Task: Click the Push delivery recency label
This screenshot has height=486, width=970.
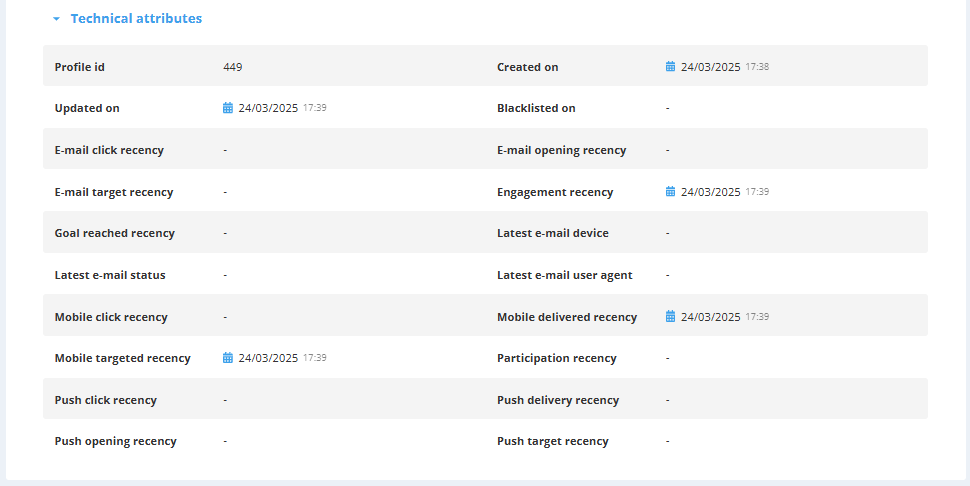Action: coord(558,400)
